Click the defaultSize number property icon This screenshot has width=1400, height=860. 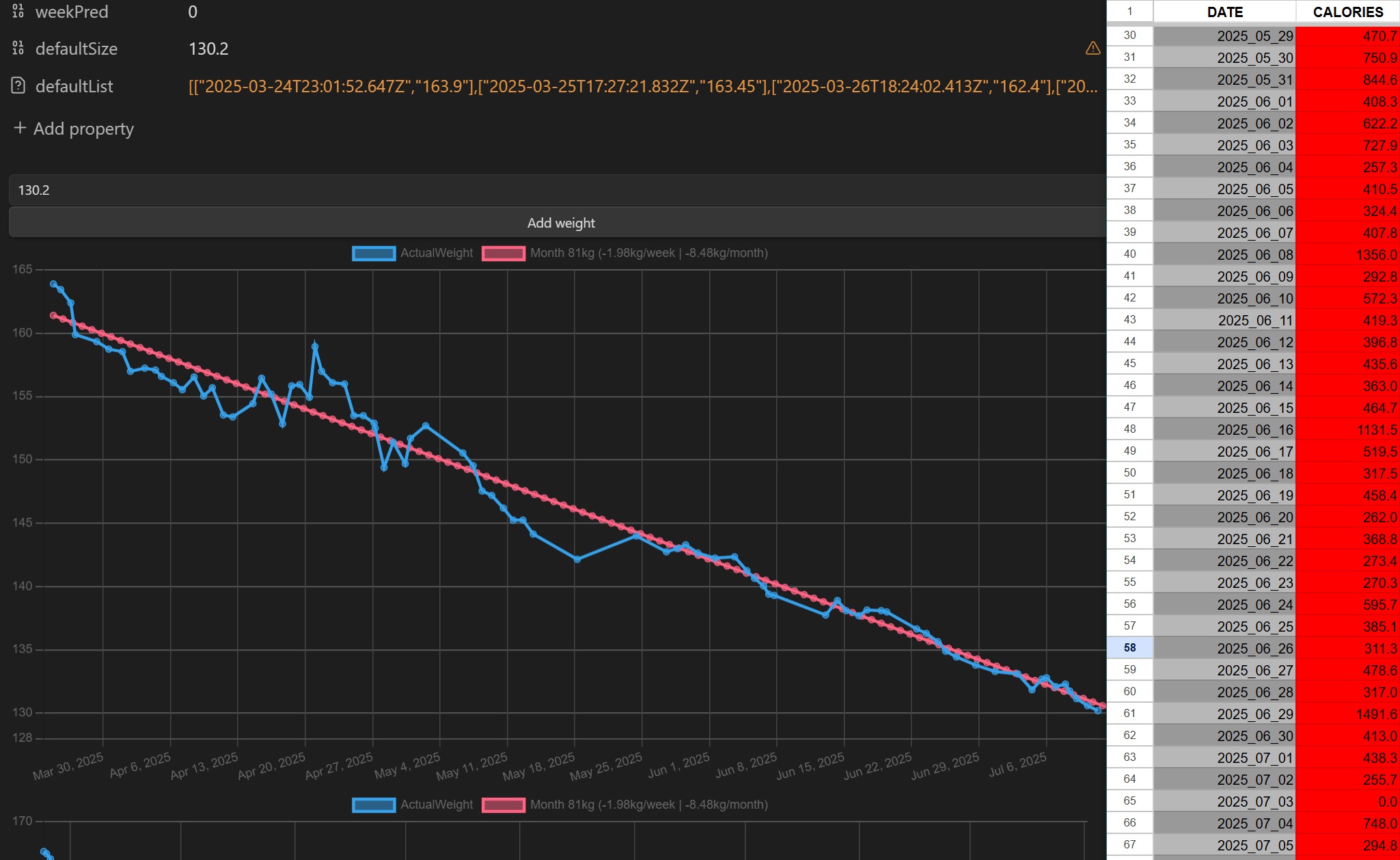[18, 49]
